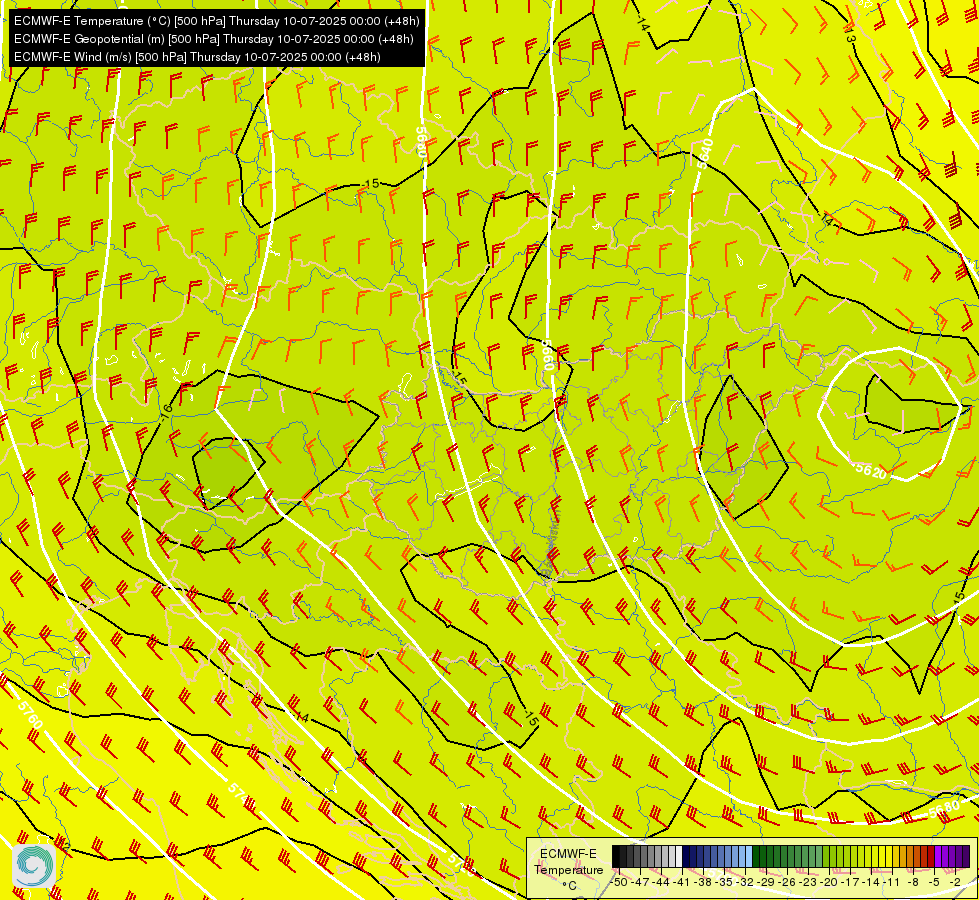The width and height of the screenshot is (979, 900).
Task: Click the -47 tick on the legend
Action: tap(639, 882)
